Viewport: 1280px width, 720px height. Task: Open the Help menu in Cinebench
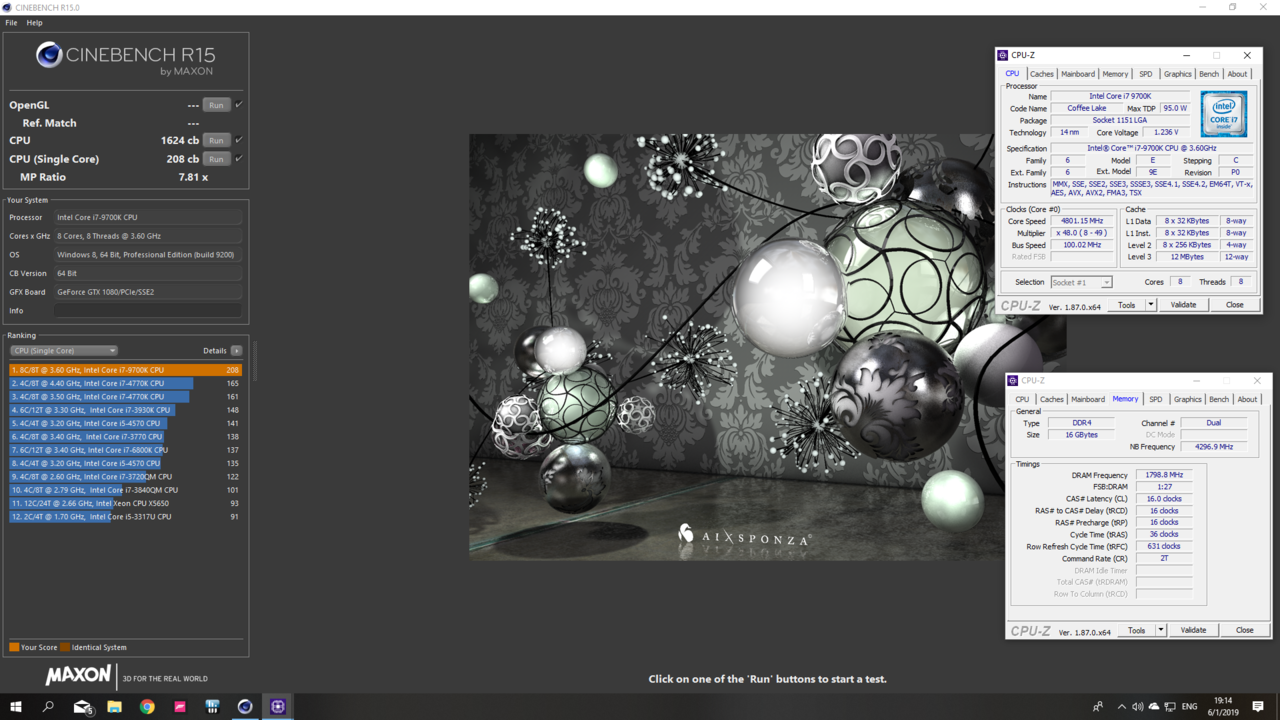click(34, 22)
